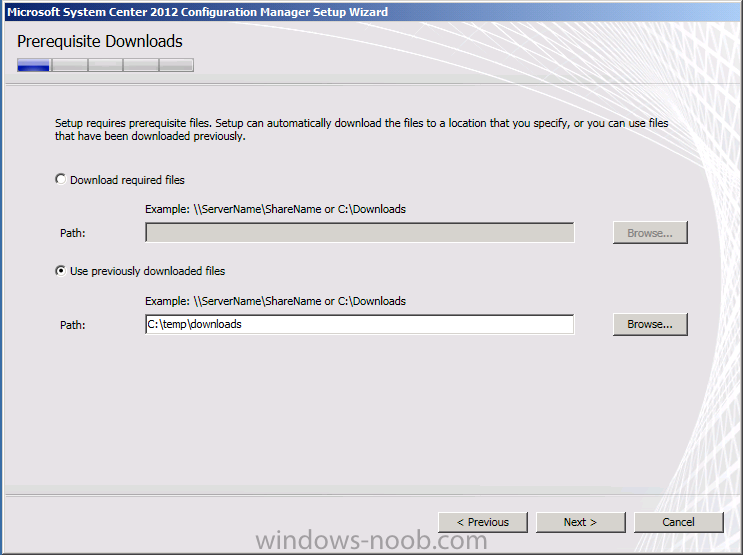Click the greyed-out Browse button for download path
Screen dimensions: 743x555
click(x=650, y=233)
